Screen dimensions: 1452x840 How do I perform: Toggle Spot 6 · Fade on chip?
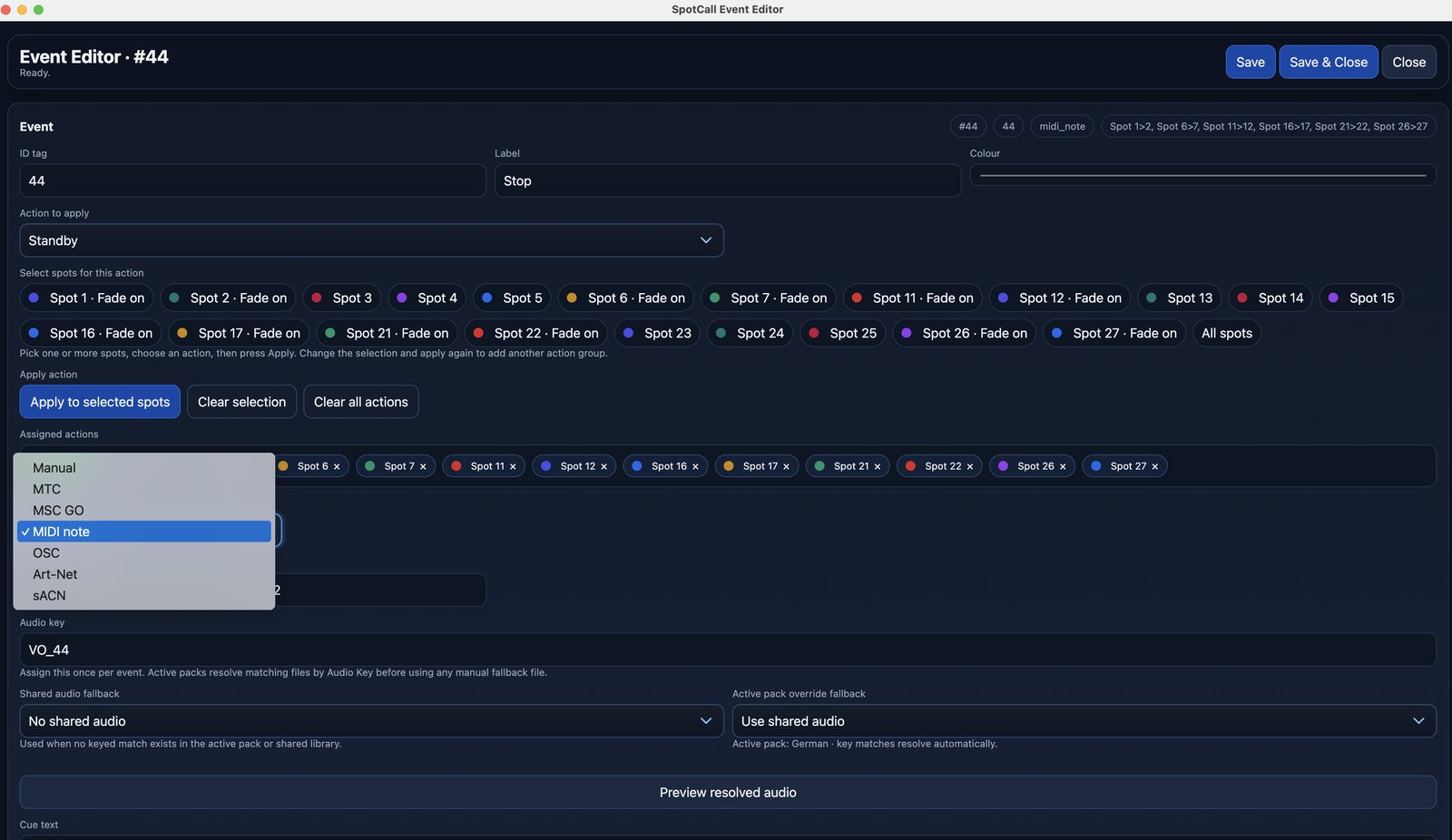pyautogui.click(x=626, y=298)
